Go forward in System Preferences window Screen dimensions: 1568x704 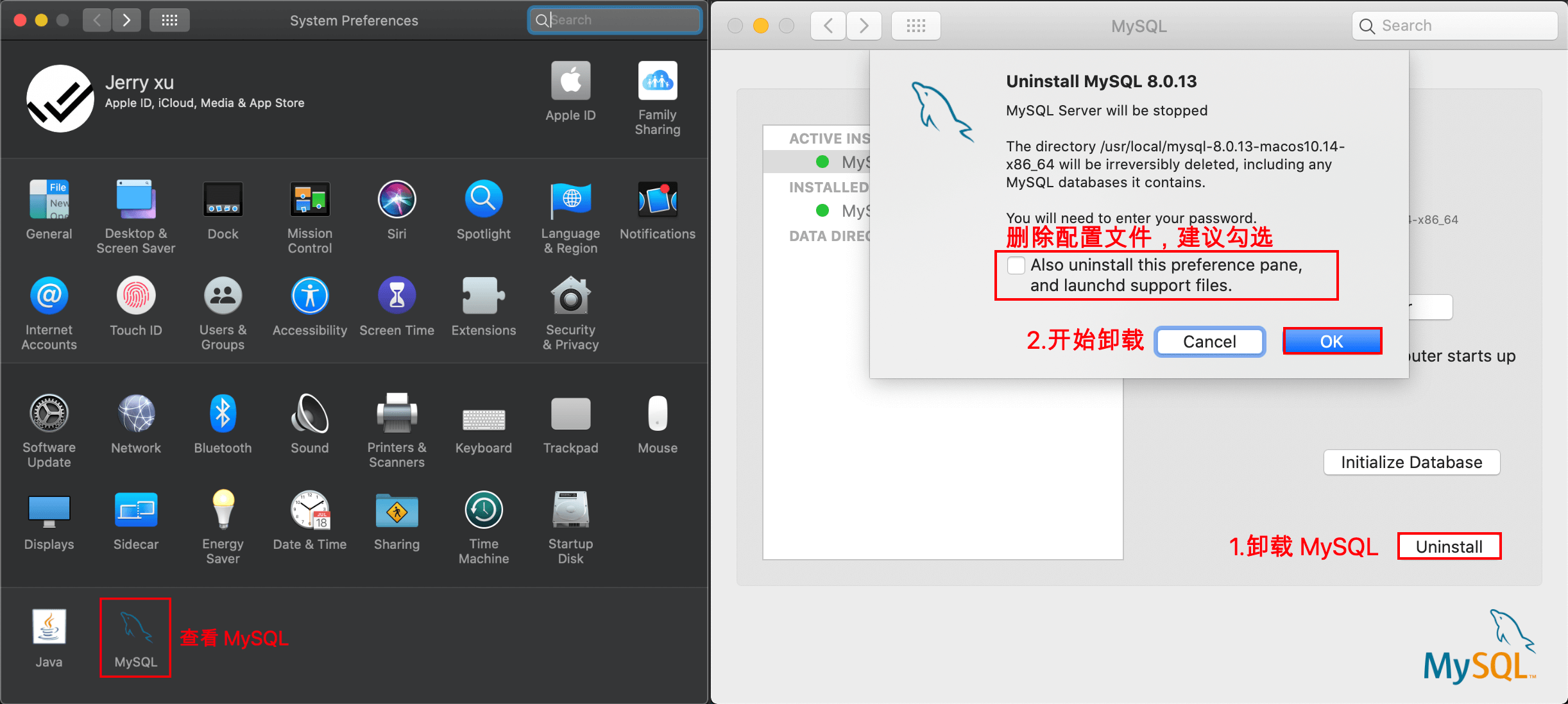(x=126, y=21)
